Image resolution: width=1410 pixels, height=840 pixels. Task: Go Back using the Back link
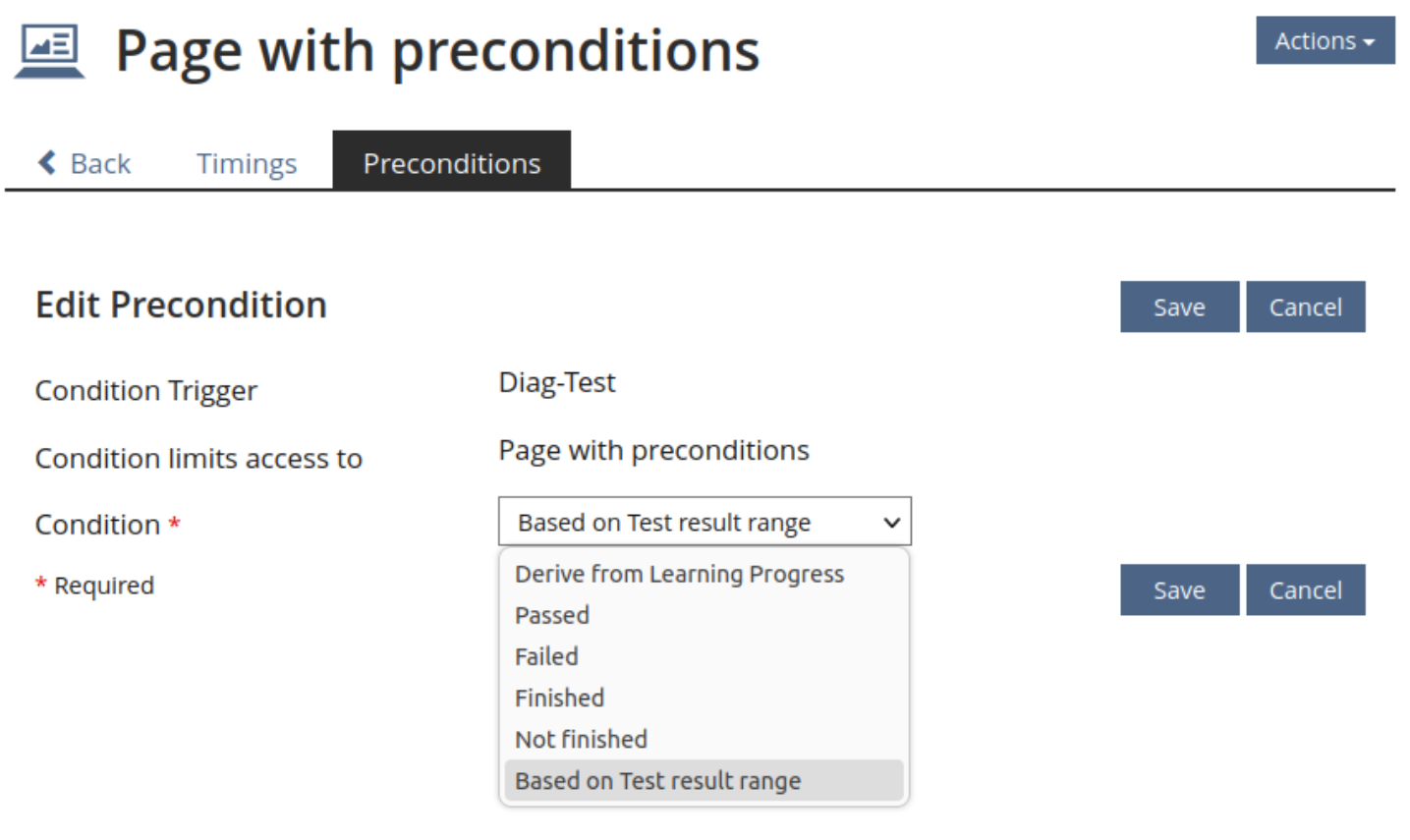click(99, 163)
